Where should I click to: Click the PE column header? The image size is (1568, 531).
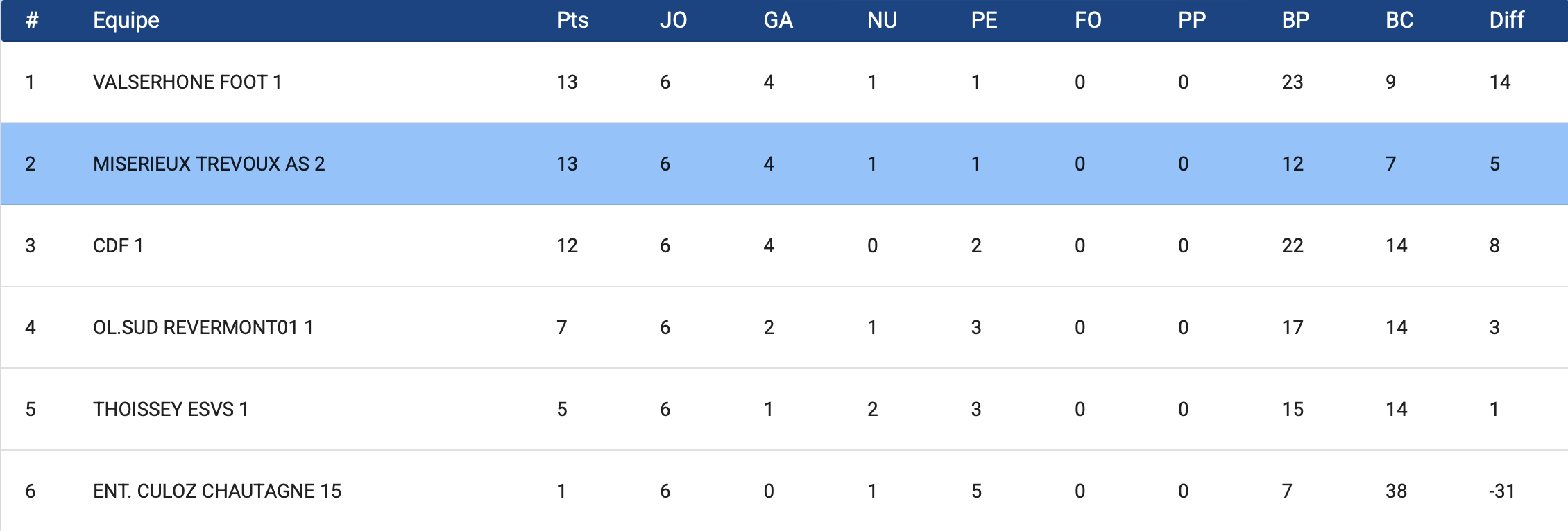(984, 20)
